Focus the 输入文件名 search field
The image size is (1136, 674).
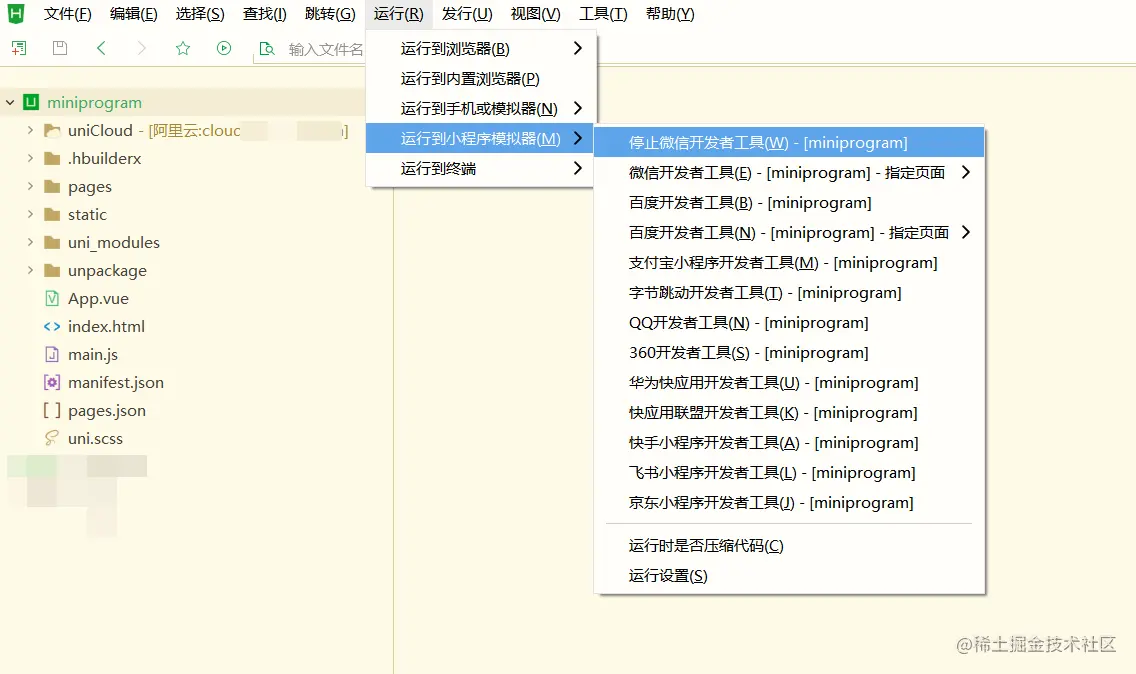coord(326,49)
